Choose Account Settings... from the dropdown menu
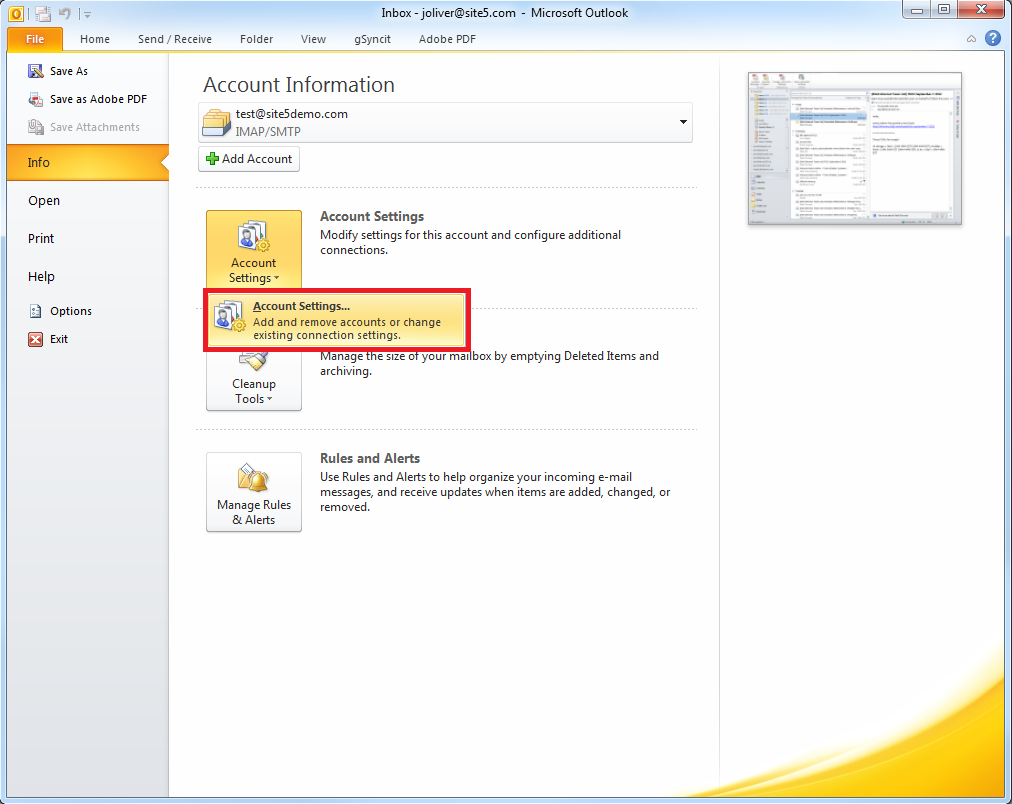Viewport: 1012px width, 804px height. (x=336, y=321)
